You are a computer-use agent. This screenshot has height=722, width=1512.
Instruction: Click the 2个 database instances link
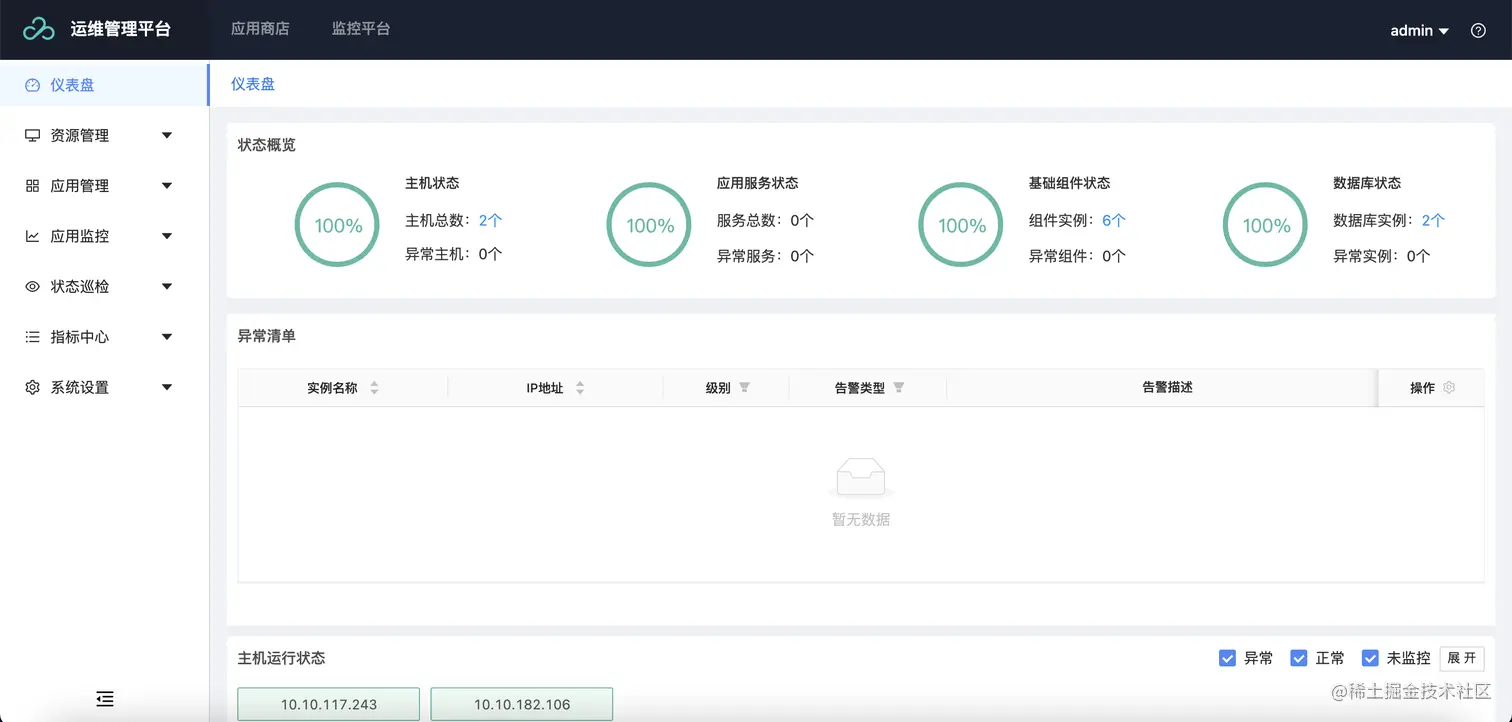click(x=1433, y=220)
